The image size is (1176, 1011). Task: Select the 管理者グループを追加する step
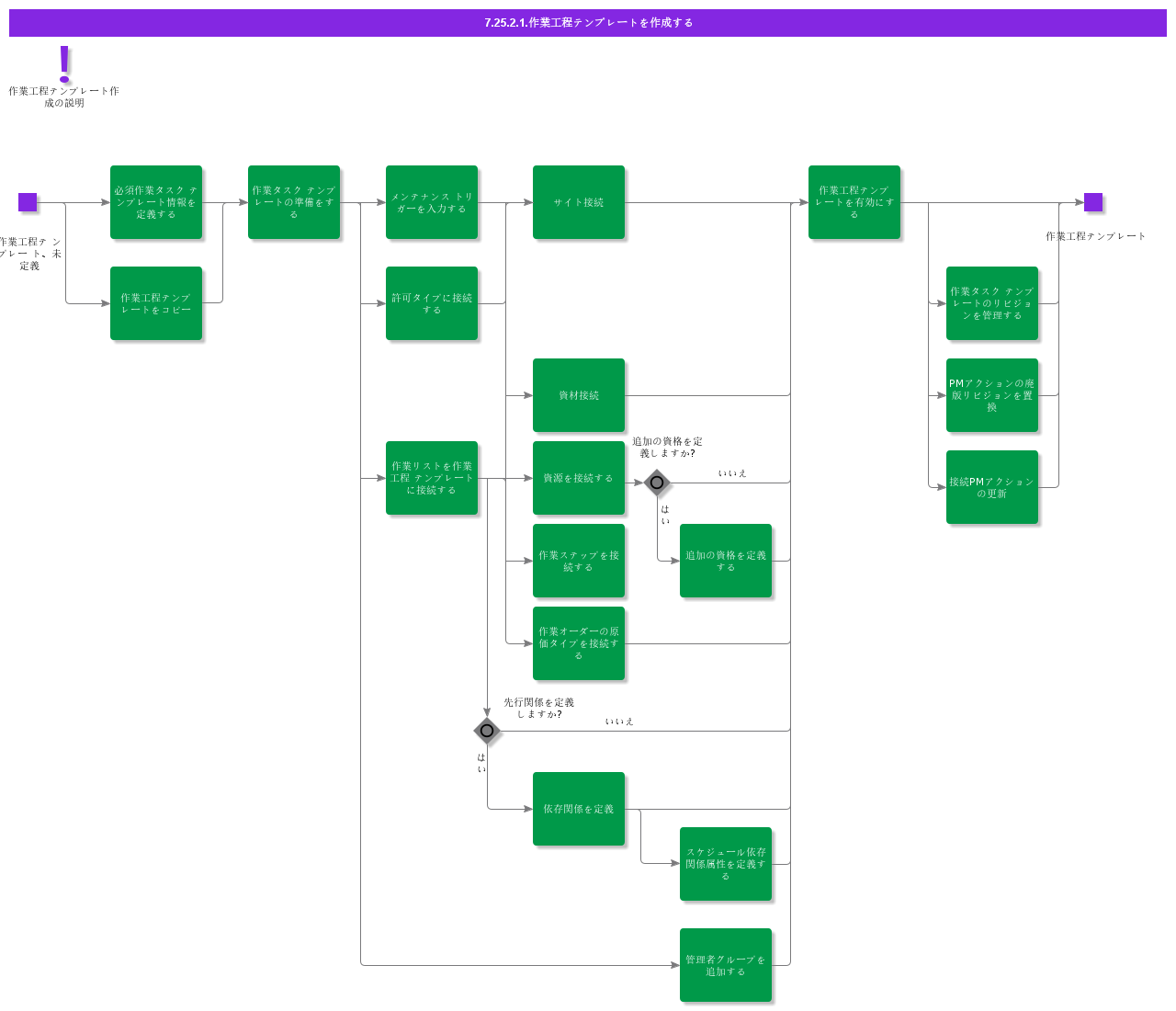[x=726, y=965]
